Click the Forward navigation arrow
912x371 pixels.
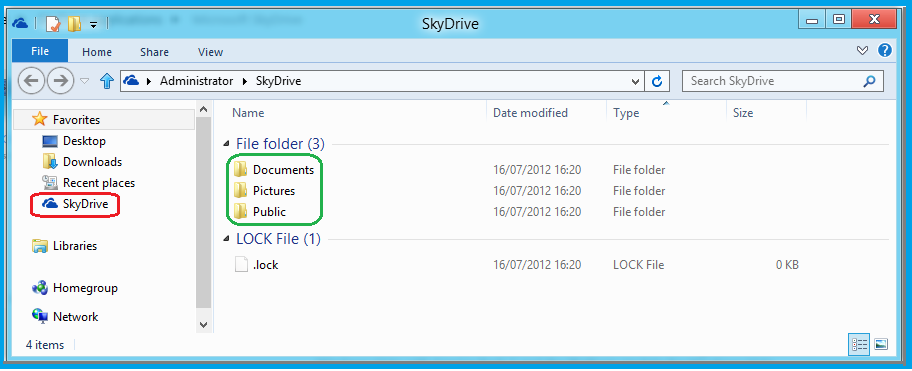[60, 81]
